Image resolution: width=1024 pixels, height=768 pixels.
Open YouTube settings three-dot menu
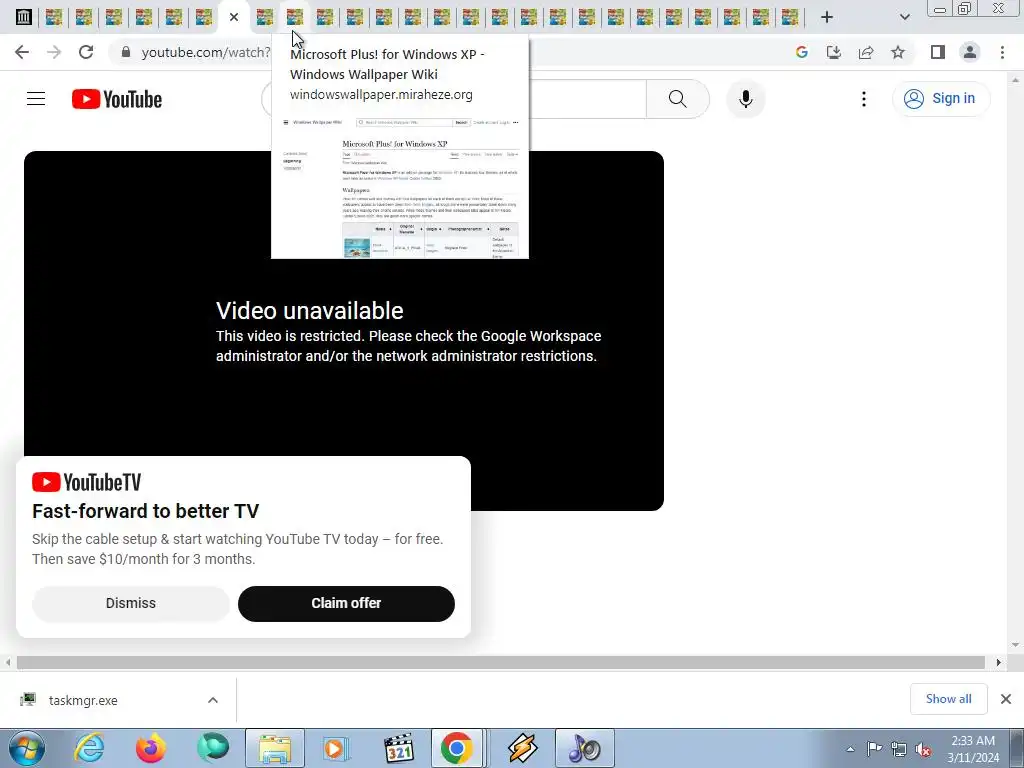(863, 99)
